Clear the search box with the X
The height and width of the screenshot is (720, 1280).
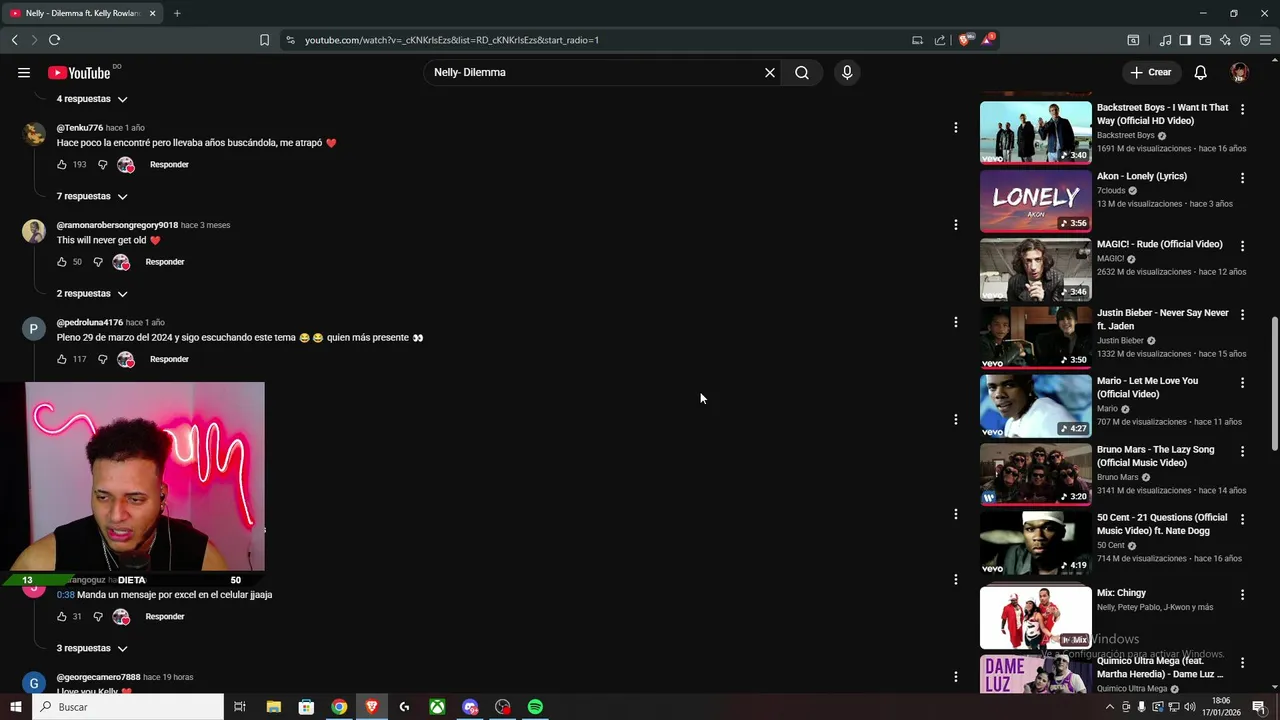tap(770, 72)
